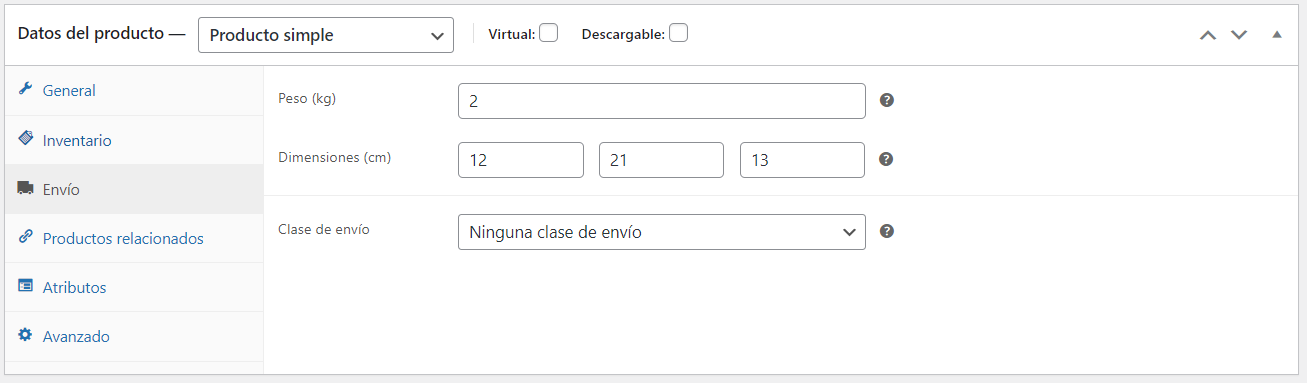1307x383 pixels.
Task: Open the Producto simple type dropdown
Action: click(326, 35)
